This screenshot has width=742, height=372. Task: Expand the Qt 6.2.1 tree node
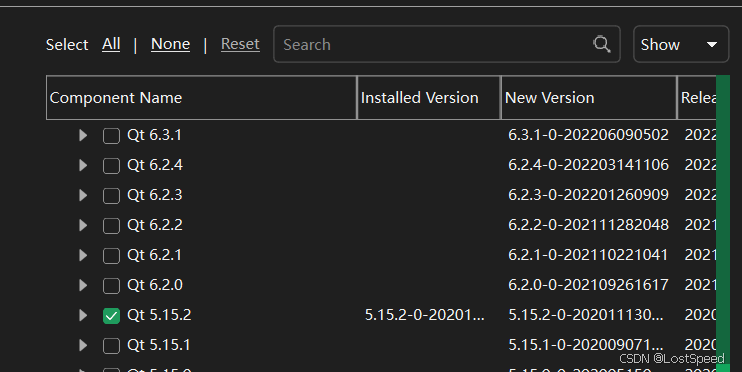pyautogui.click(x=83, y=255)
